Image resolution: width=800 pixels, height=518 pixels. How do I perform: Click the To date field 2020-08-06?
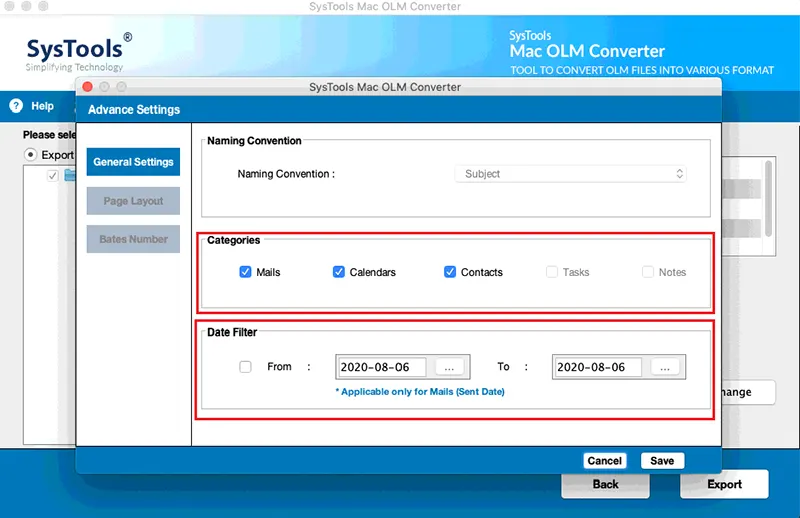598,367
